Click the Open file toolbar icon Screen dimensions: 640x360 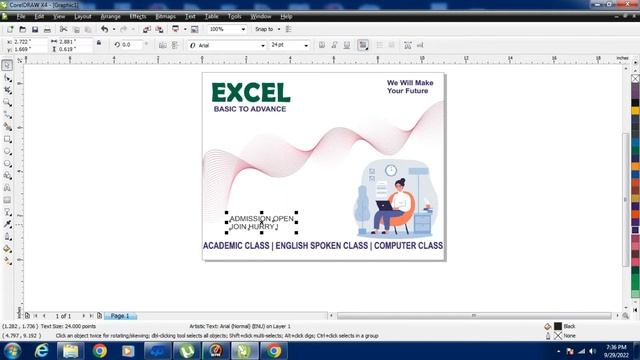click(x=22, y=29)
